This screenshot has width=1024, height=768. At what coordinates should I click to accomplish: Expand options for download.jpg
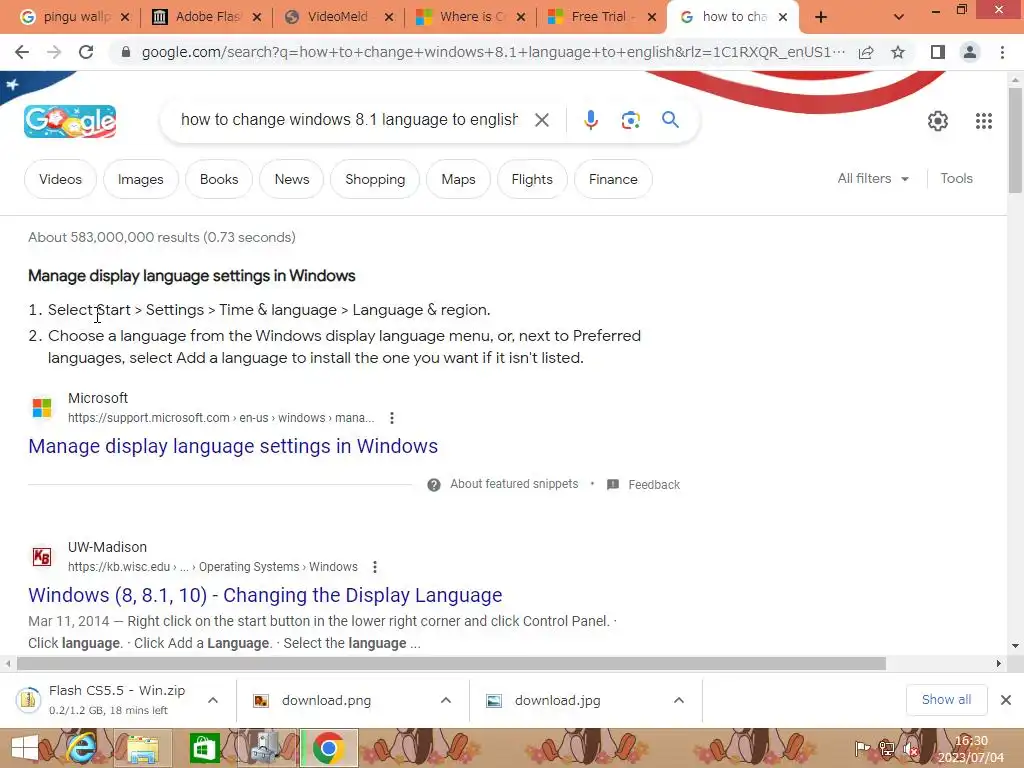click(679, 700)
